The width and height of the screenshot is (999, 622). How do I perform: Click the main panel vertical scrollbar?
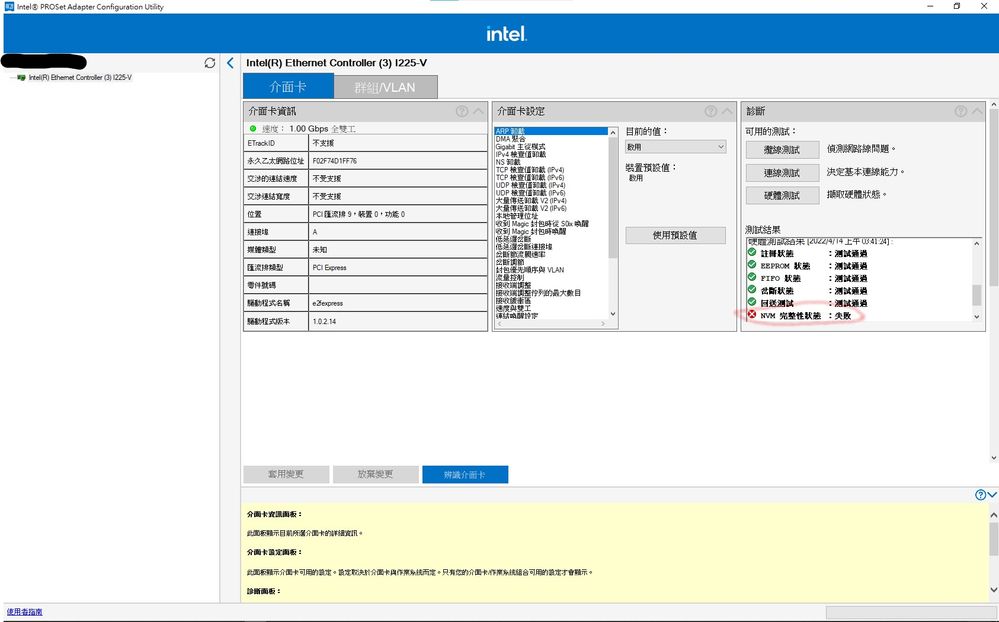[993, 197]
